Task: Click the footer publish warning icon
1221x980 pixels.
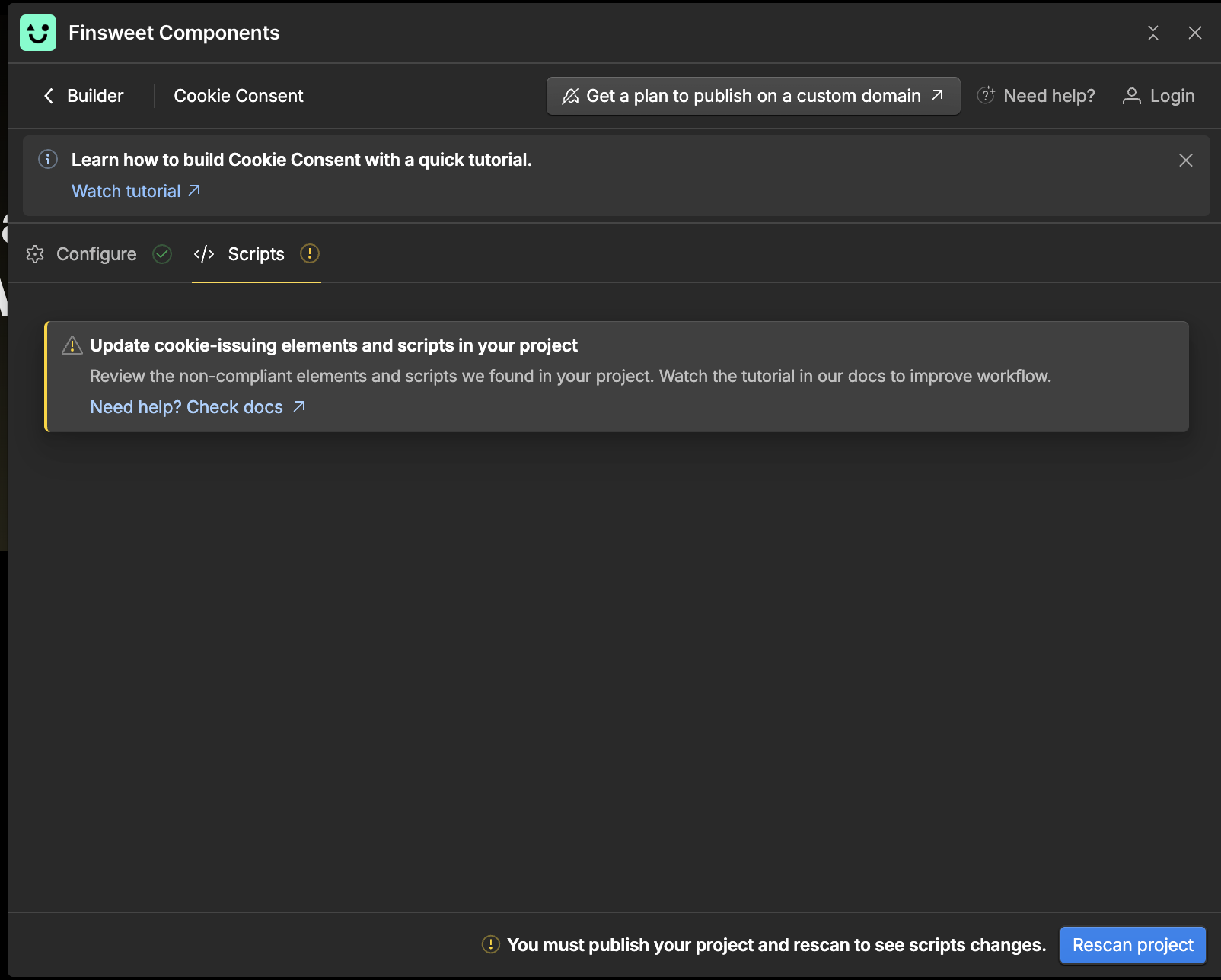Action: click(x=491, y=944)
